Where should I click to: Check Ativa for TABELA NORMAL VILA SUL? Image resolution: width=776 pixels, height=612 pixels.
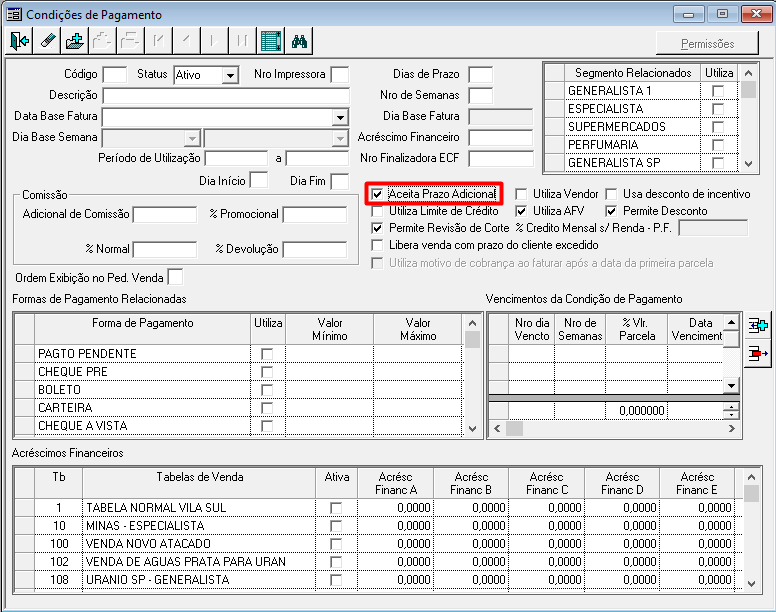(x=336, y=508)
